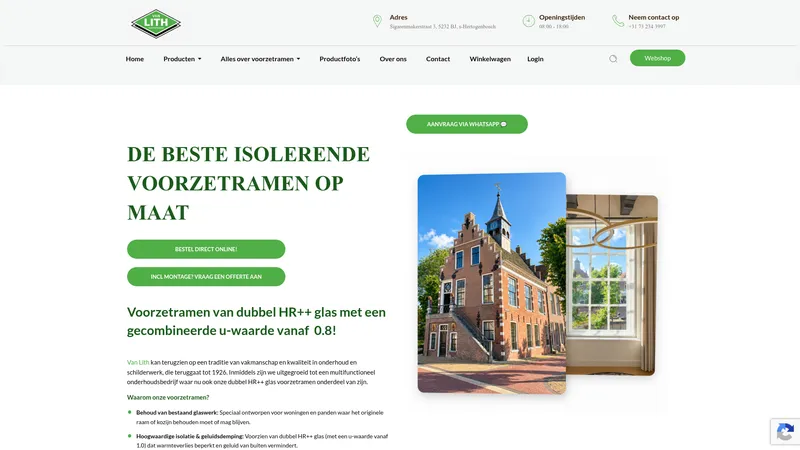
Task: Click the reCAPTCHA badge
Action: click(x=785, y=432)
